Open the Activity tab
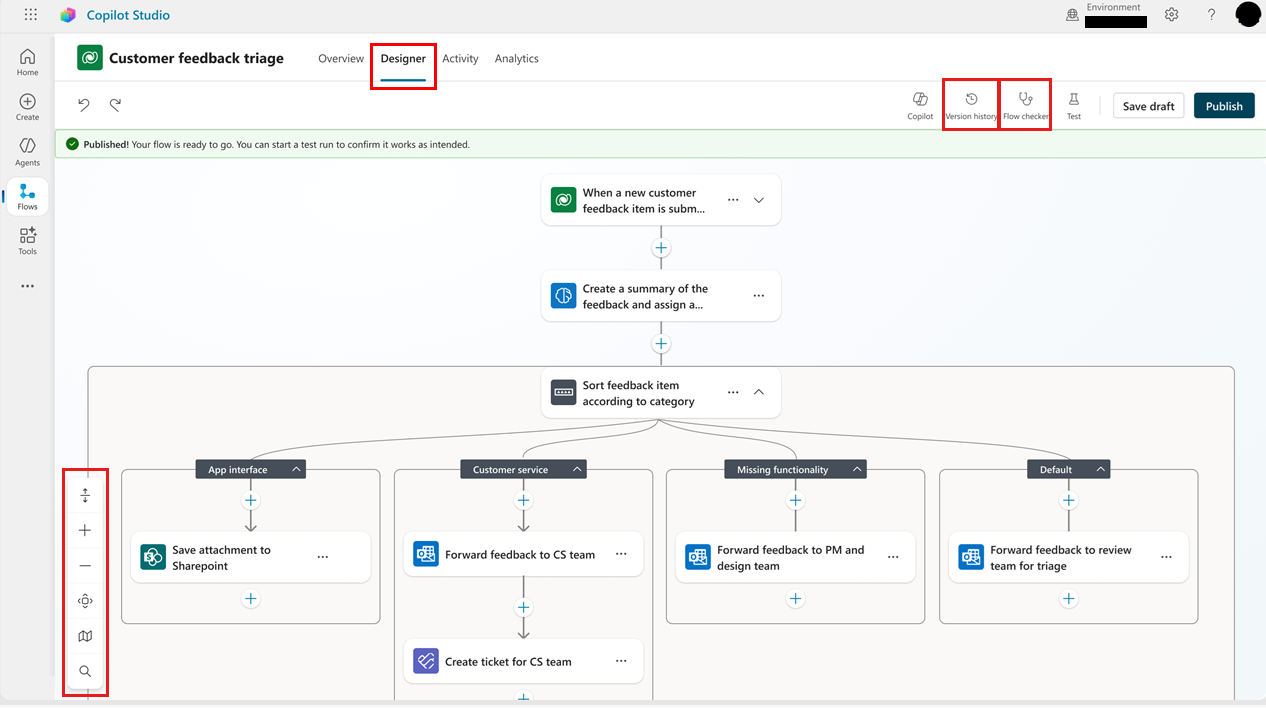Screen dimensions: 1266x708 click(x=460, y=58)
